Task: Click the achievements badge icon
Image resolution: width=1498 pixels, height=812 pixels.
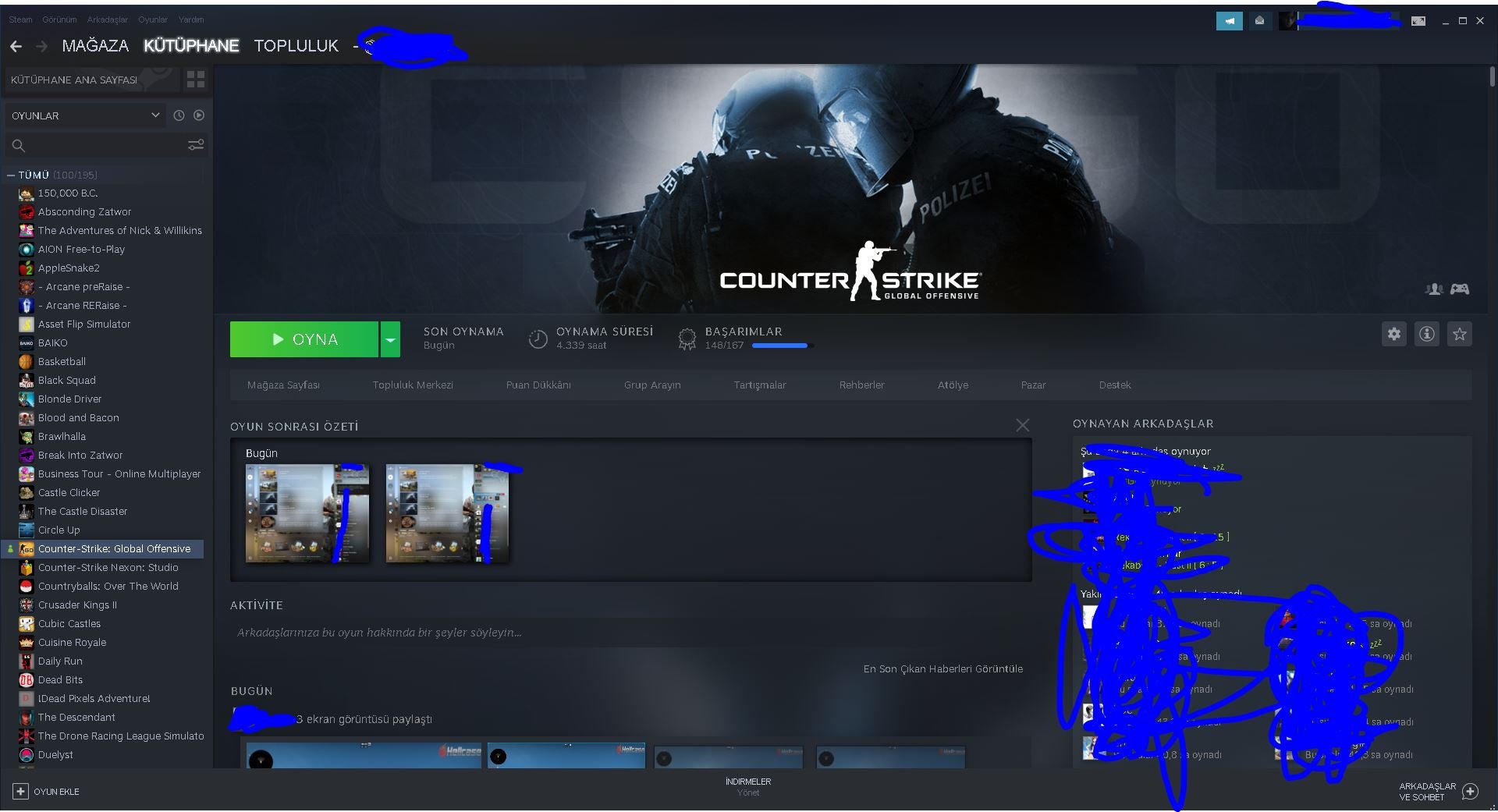Action: pyautogui.click(x=687, y=339)
